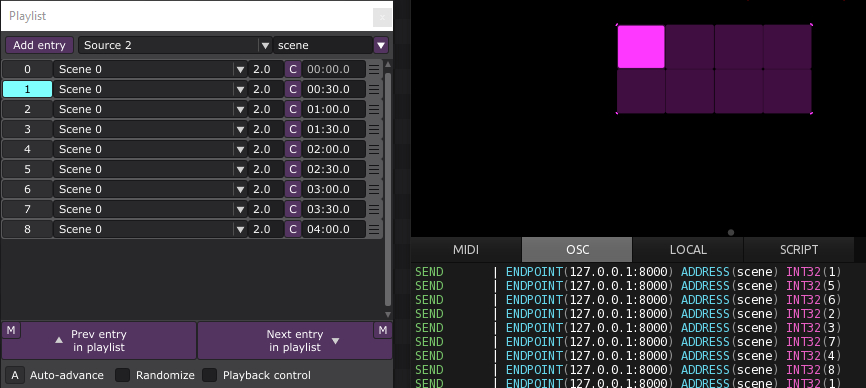
Task: Click the drag handle icon of entry 8
Action: (374, 229)
